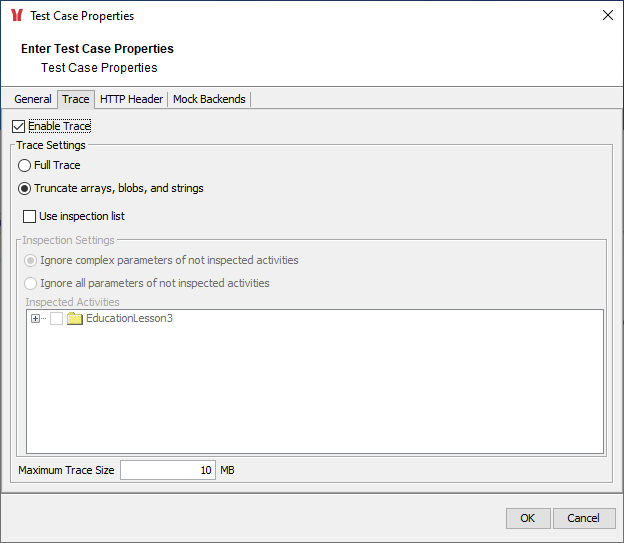Open the Mock Backends tab
Screen dimensions: 624x543
[209, 99]
